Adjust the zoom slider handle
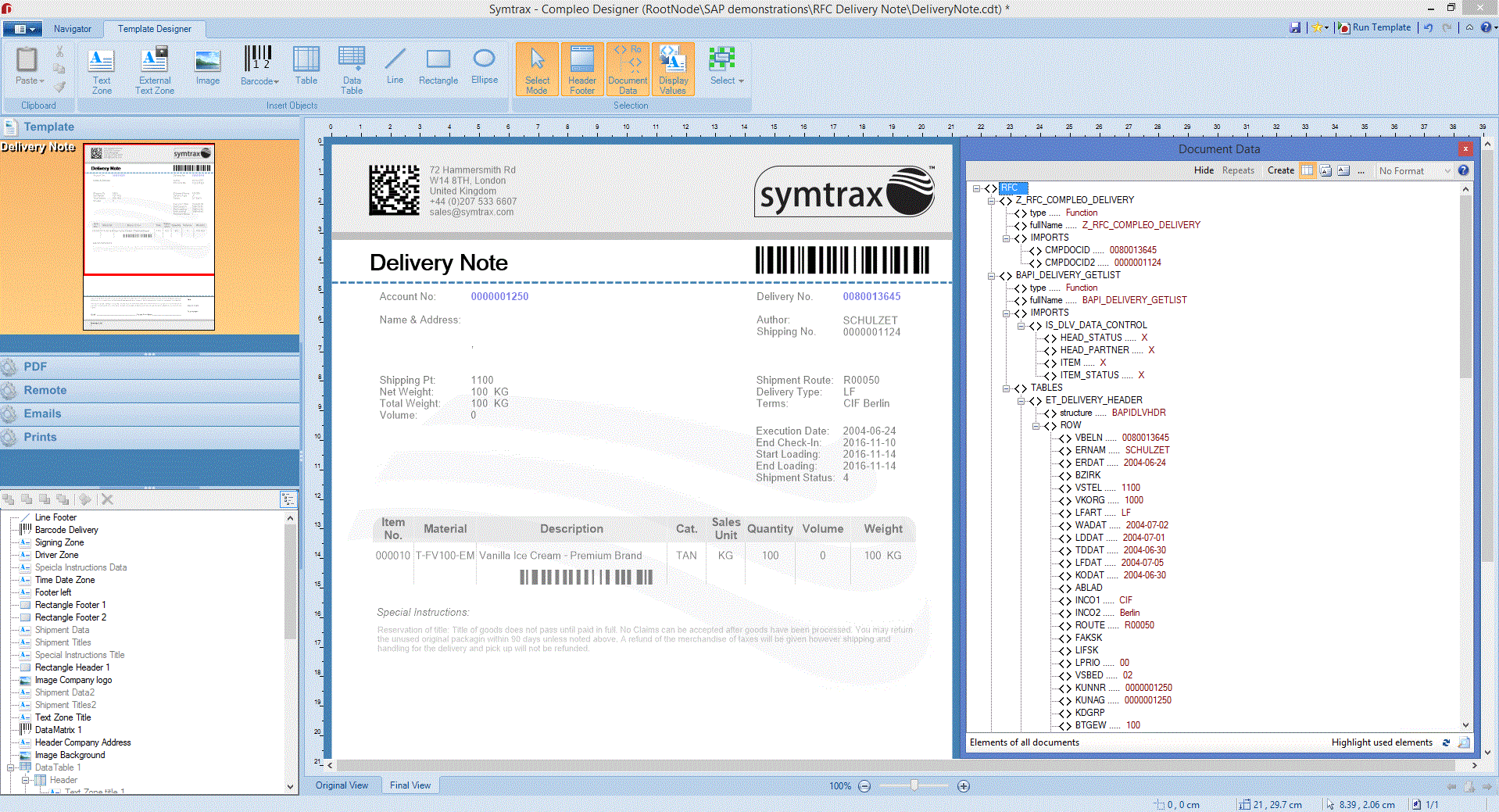 coord(914,785)
